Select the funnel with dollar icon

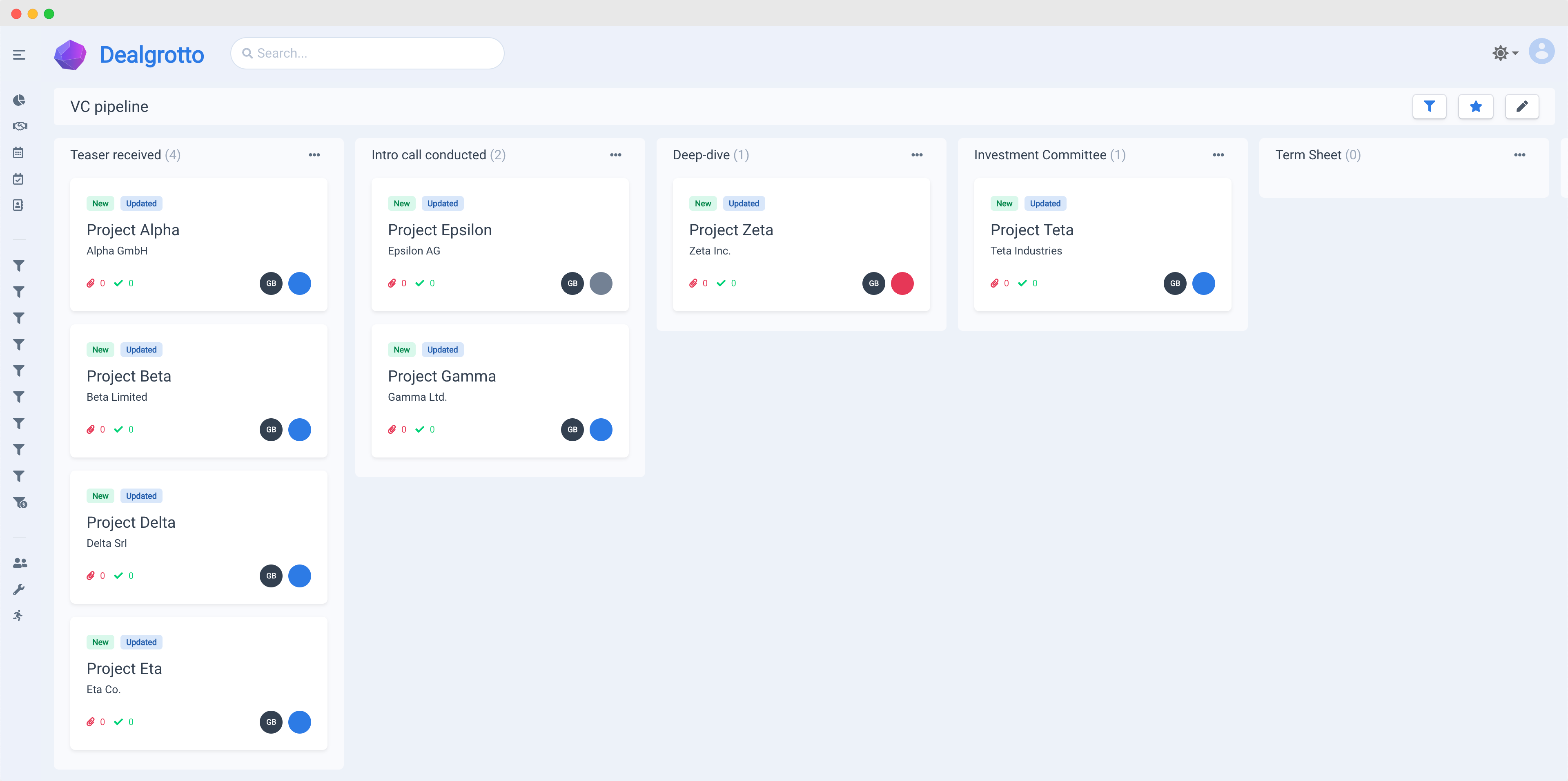[x=20, y=502]
